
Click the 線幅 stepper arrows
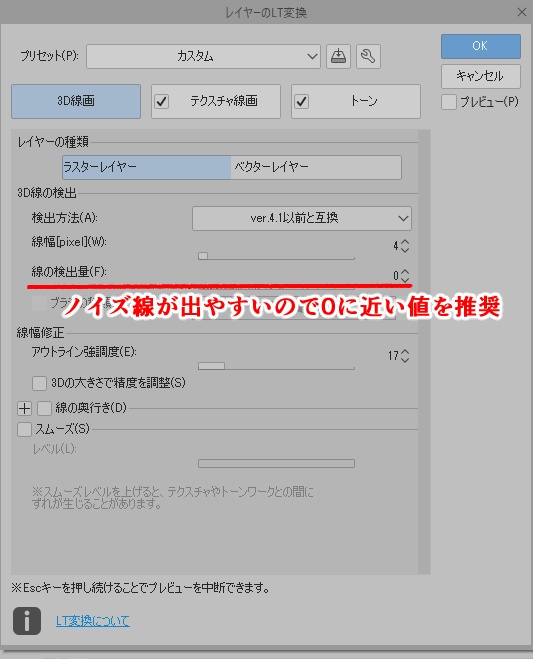(405, 246)
